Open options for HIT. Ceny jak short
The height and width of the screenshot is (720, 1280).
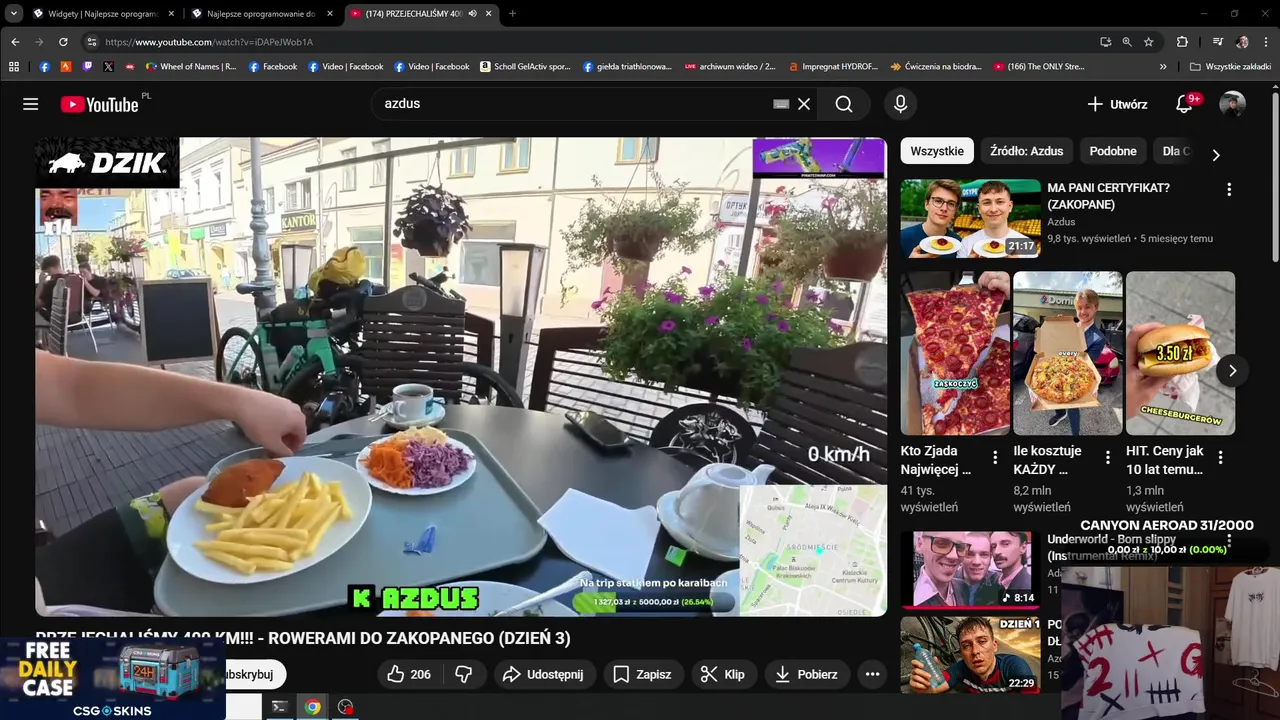[x=1221, y=457]
